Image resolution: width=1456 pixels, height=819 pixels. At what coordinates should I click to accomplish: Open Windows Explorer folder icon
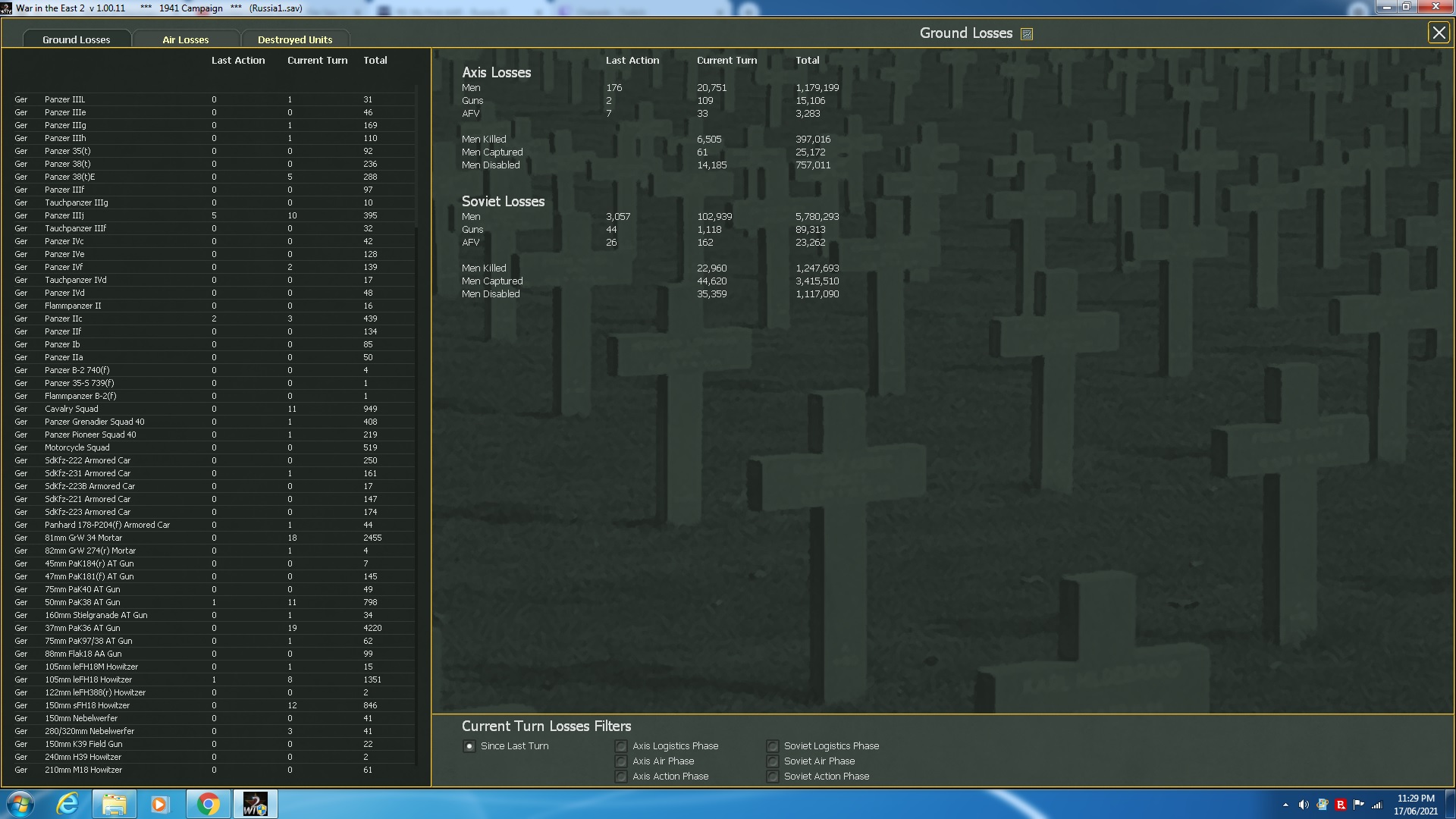(114, 804)
